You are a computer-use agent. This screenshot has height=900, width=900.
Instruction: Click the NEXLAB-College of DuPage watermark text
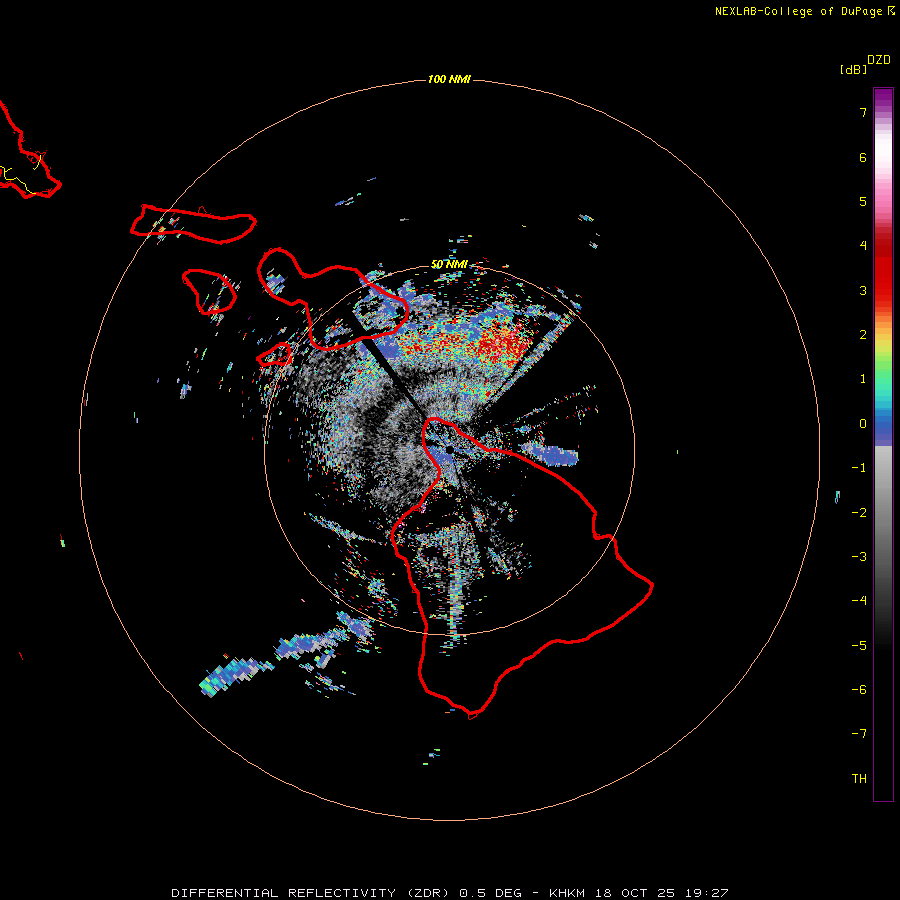tap(804, 11)
